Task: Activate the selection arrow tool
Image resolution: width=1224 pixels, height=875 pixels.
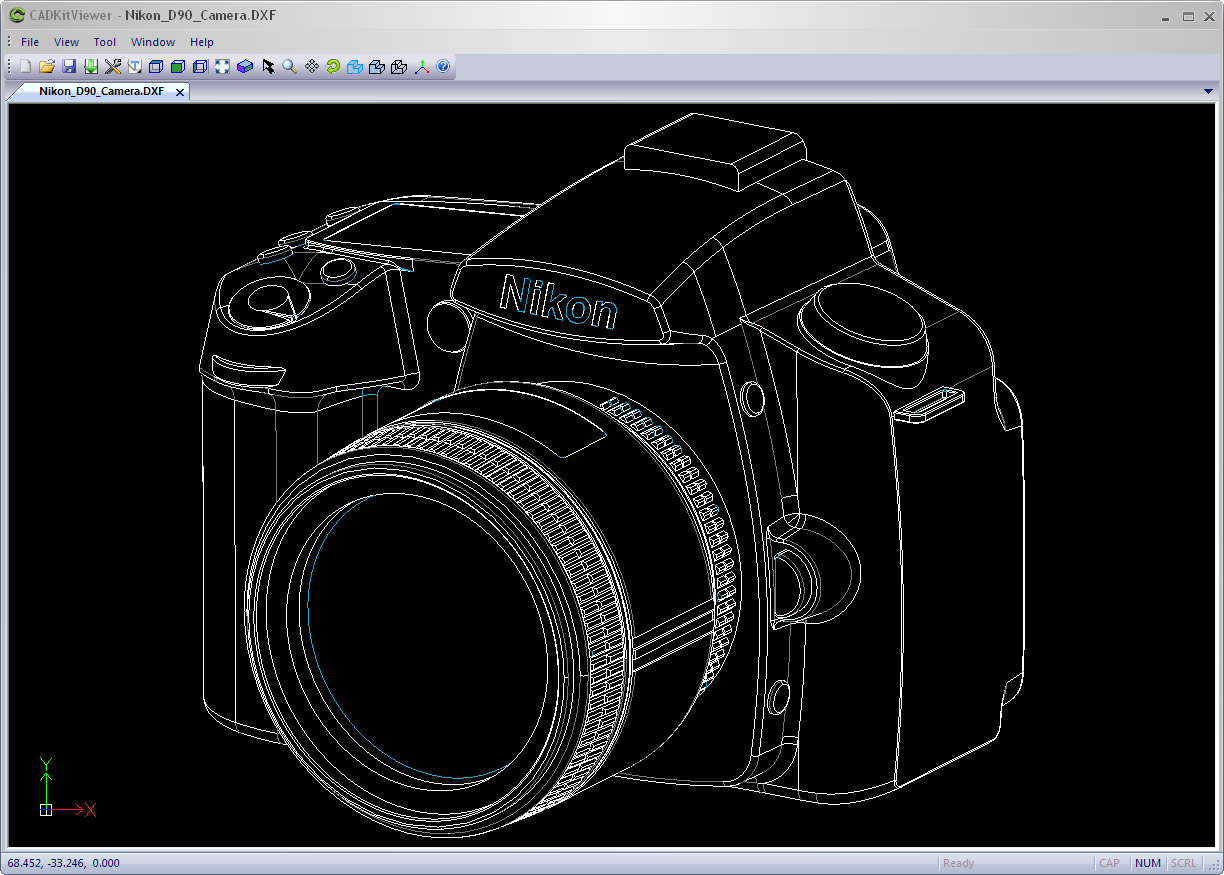Action: click(x=268, y=66)
